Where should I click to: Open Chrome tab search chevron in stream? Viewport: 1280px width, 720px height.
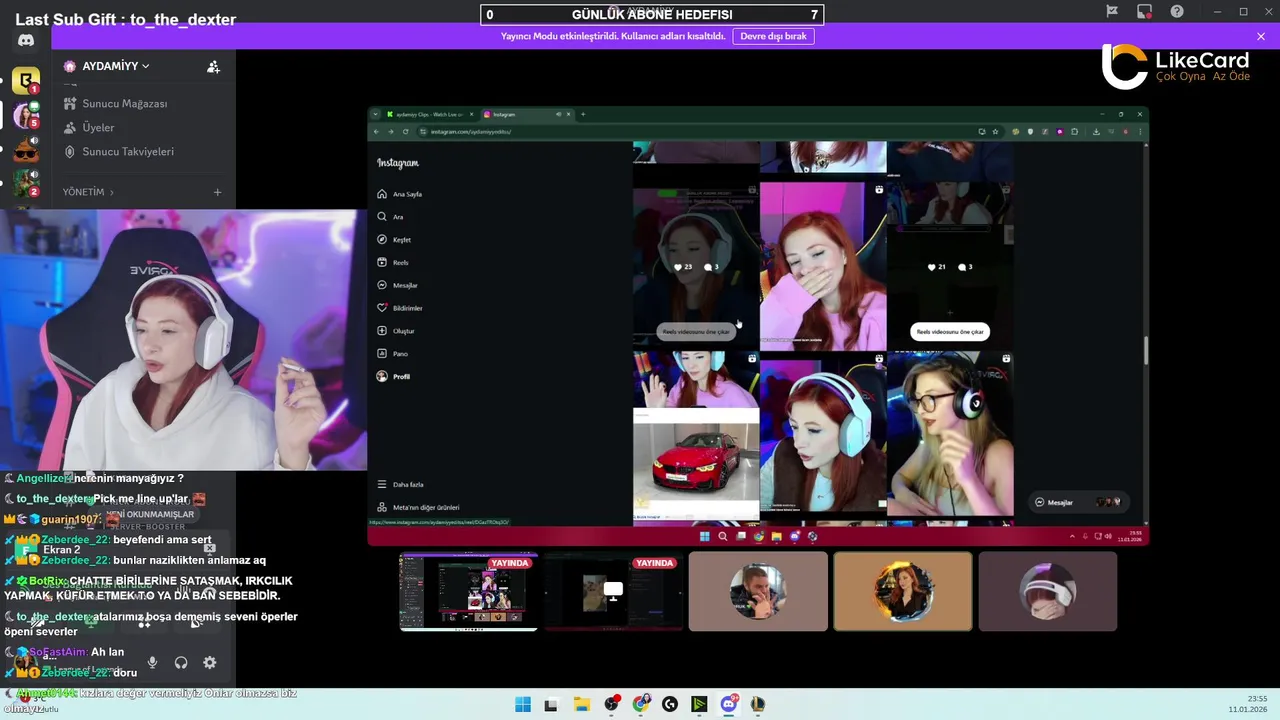(377, 114)
